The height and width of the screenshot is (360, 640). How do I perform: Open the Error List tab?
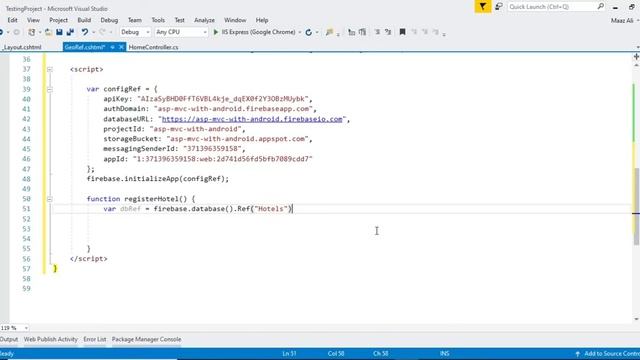coord(95,340)
